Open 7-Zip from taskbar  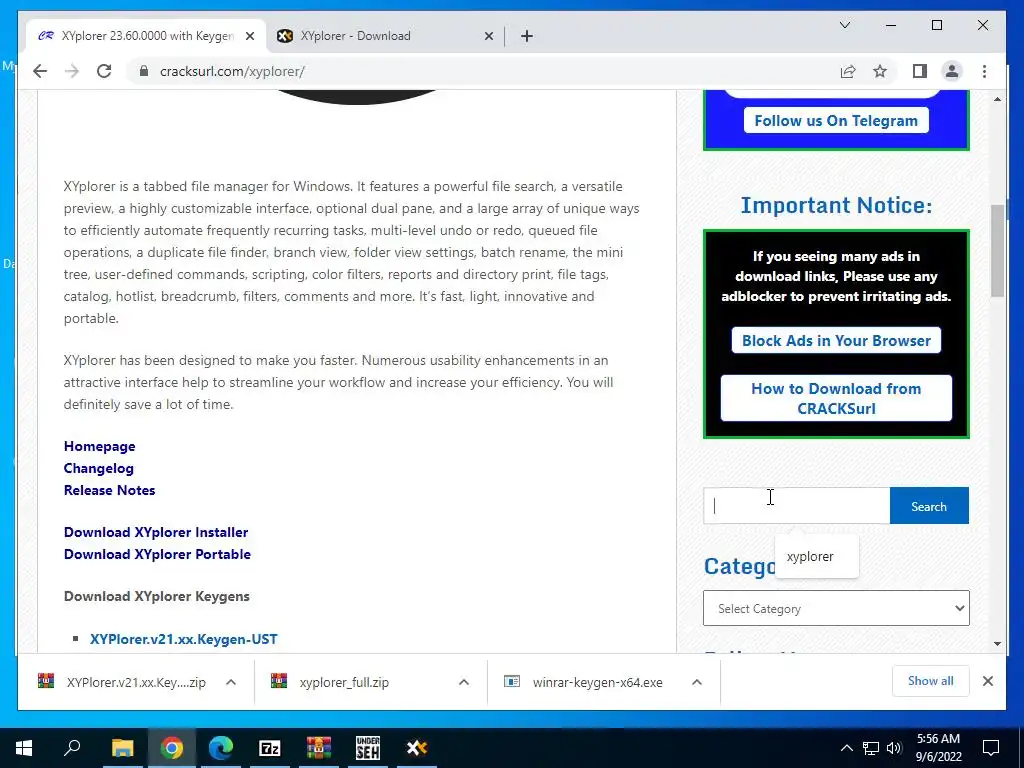pyautogui.click(x=270, y=748)
